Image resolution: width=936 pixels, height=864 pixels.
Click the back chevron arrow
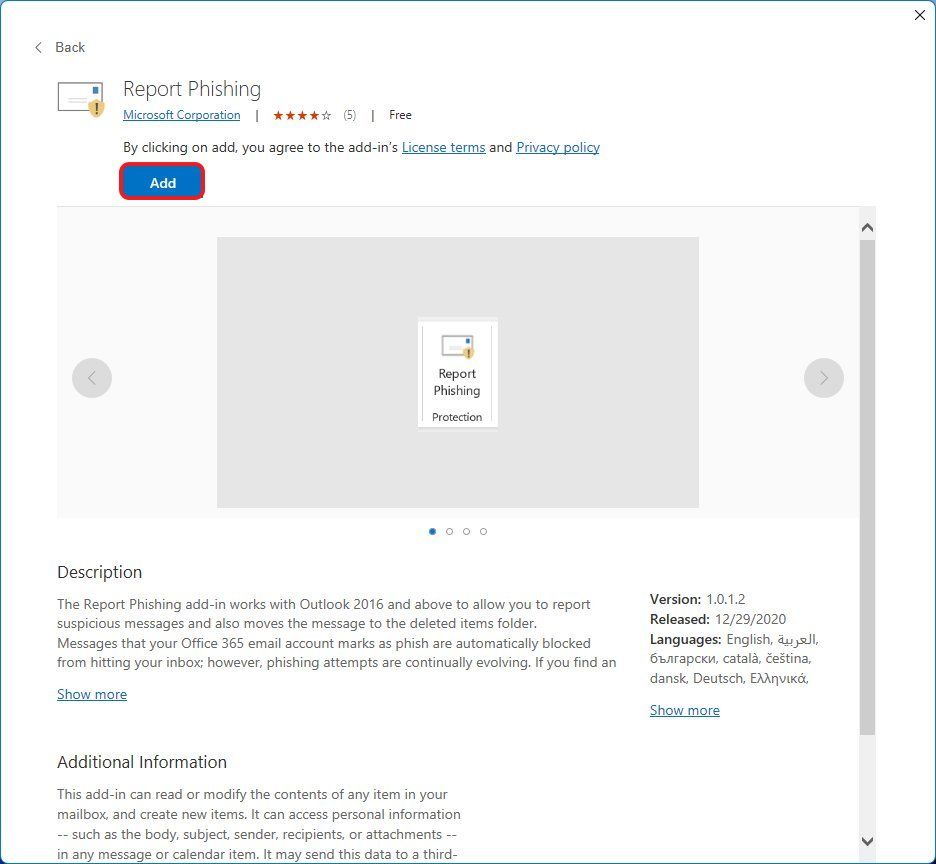[x=38, y=47]
